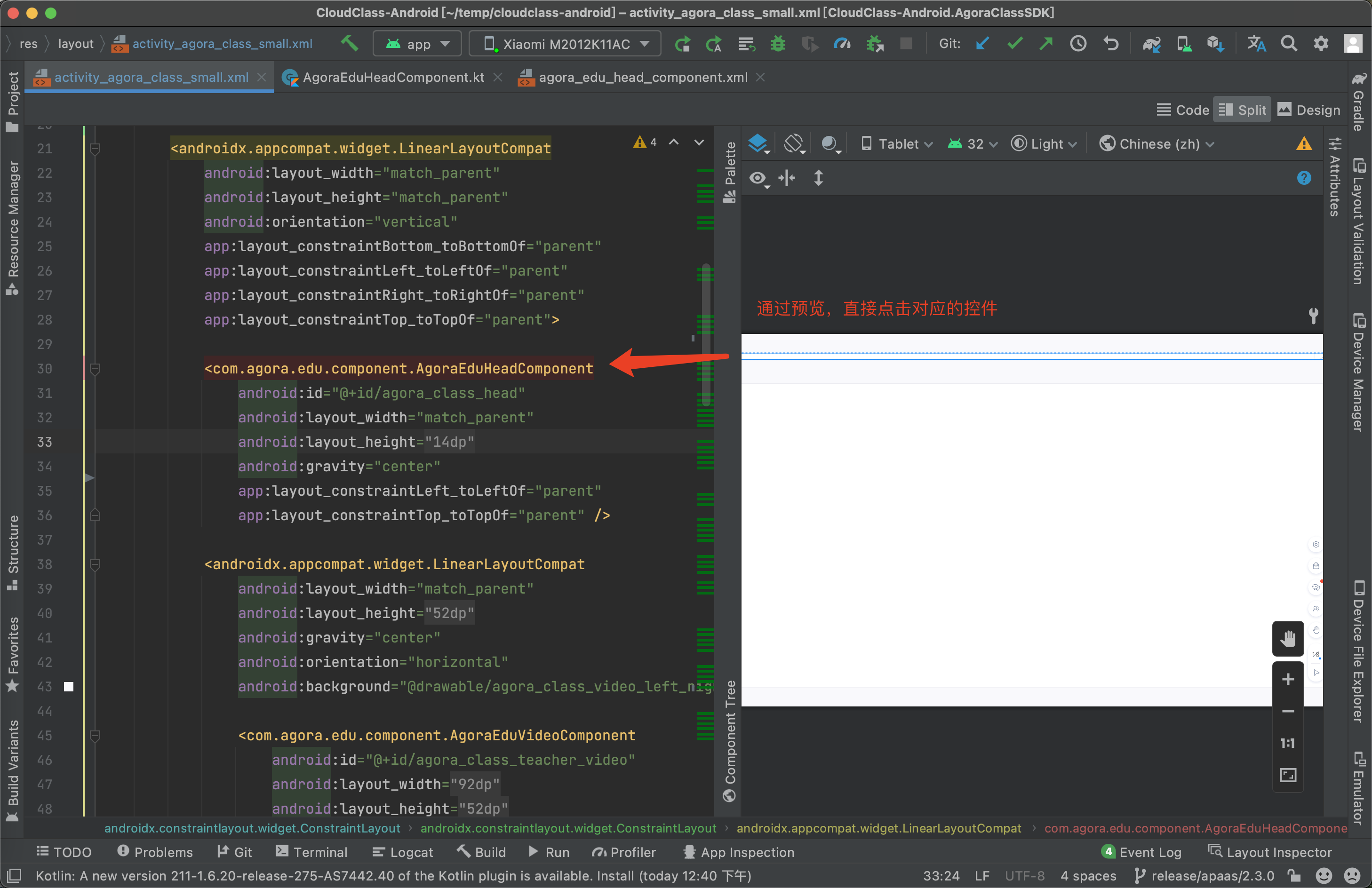Screen dimensions: 1372x888
Task: Click the Git Update Project arrow
Action: (x=982, y=44)
